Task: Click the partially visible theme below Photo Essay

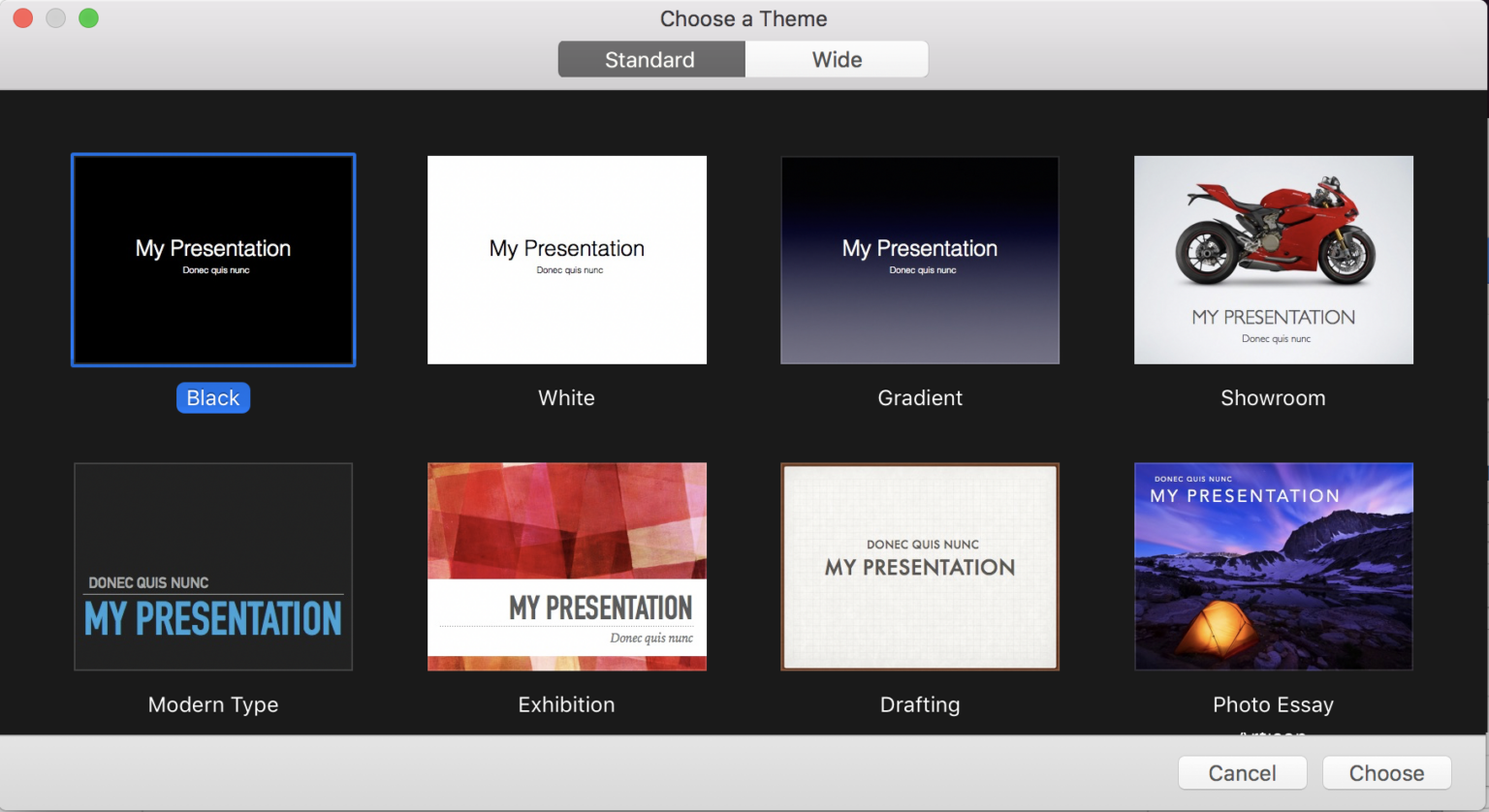Action: pyautogui.click(x=1273, y=734)
